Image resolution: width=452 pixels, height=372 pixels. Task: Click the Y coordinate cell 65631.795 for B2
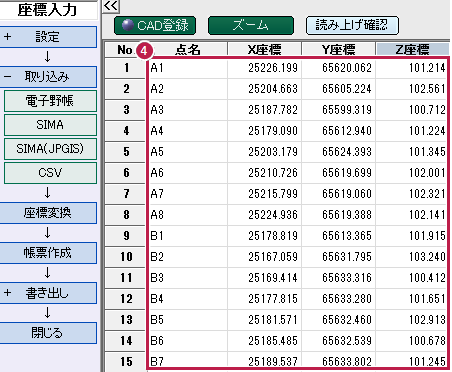tap(339, 257)
